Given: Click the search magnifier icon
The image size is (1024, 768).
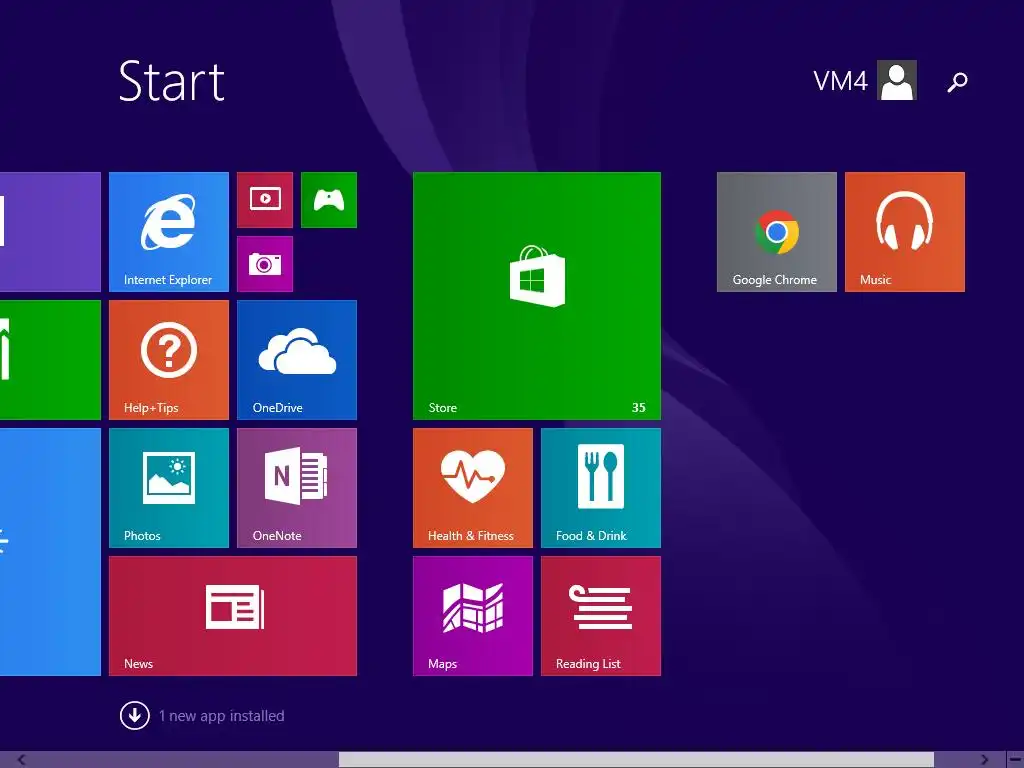Looking at the screenshot, I should (x=957, y=82).
